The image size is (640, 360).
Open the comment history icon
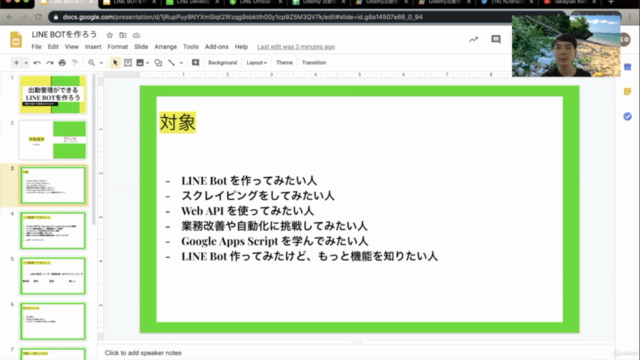496,39
